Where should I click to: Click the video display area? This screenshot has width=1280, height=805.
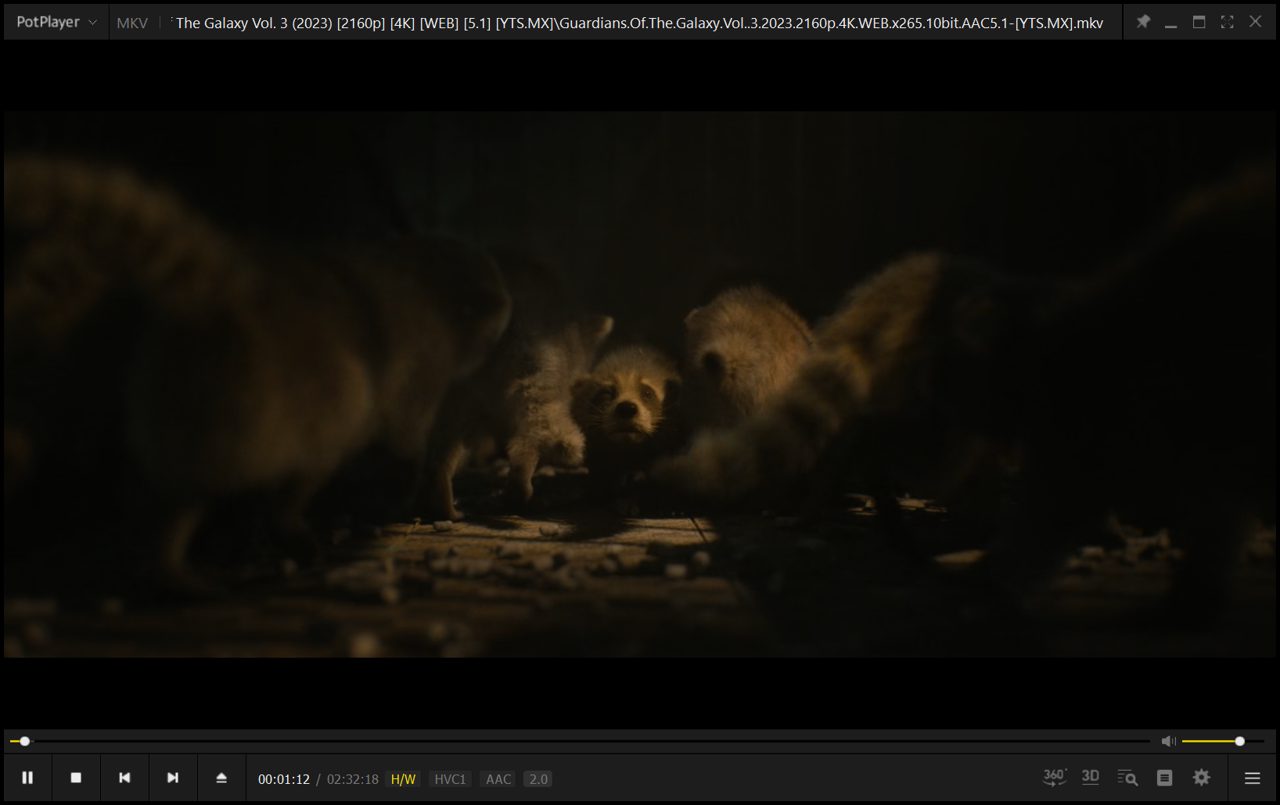pos(640,385)
